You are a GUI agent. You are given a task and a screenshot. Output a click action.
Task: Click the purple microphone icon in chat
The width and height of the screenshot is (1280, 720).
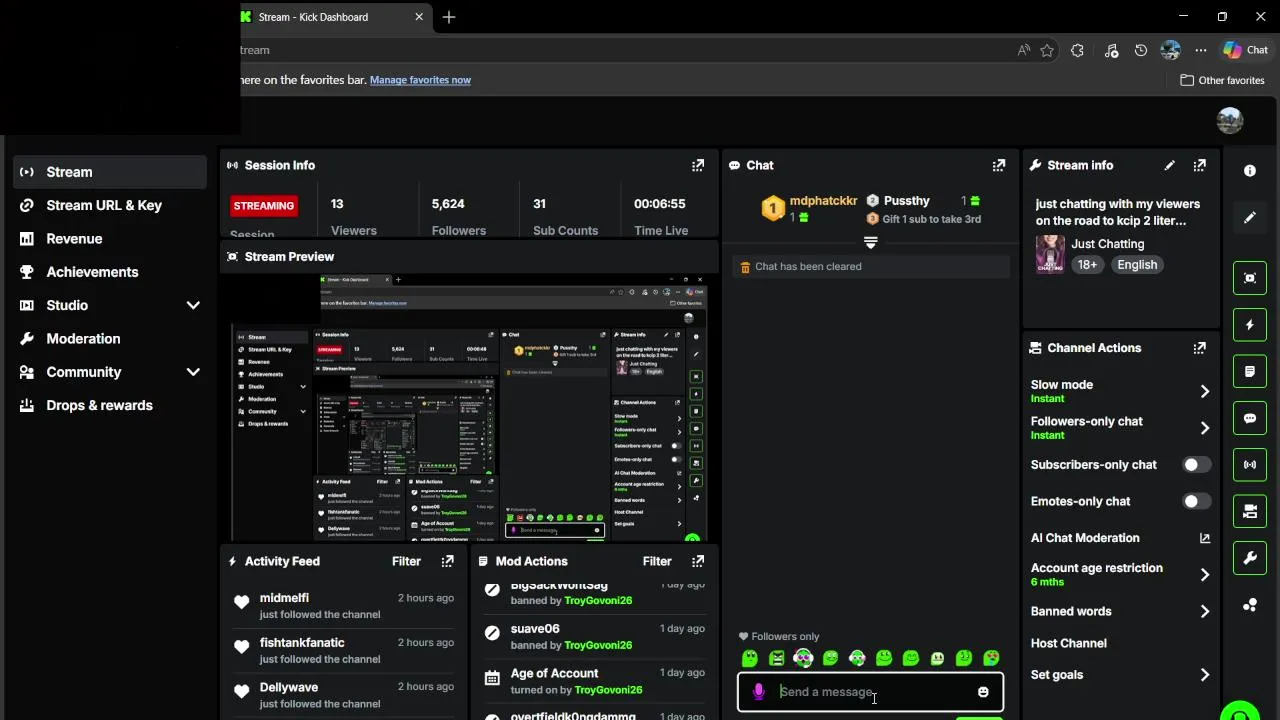(x=759, y=691)
